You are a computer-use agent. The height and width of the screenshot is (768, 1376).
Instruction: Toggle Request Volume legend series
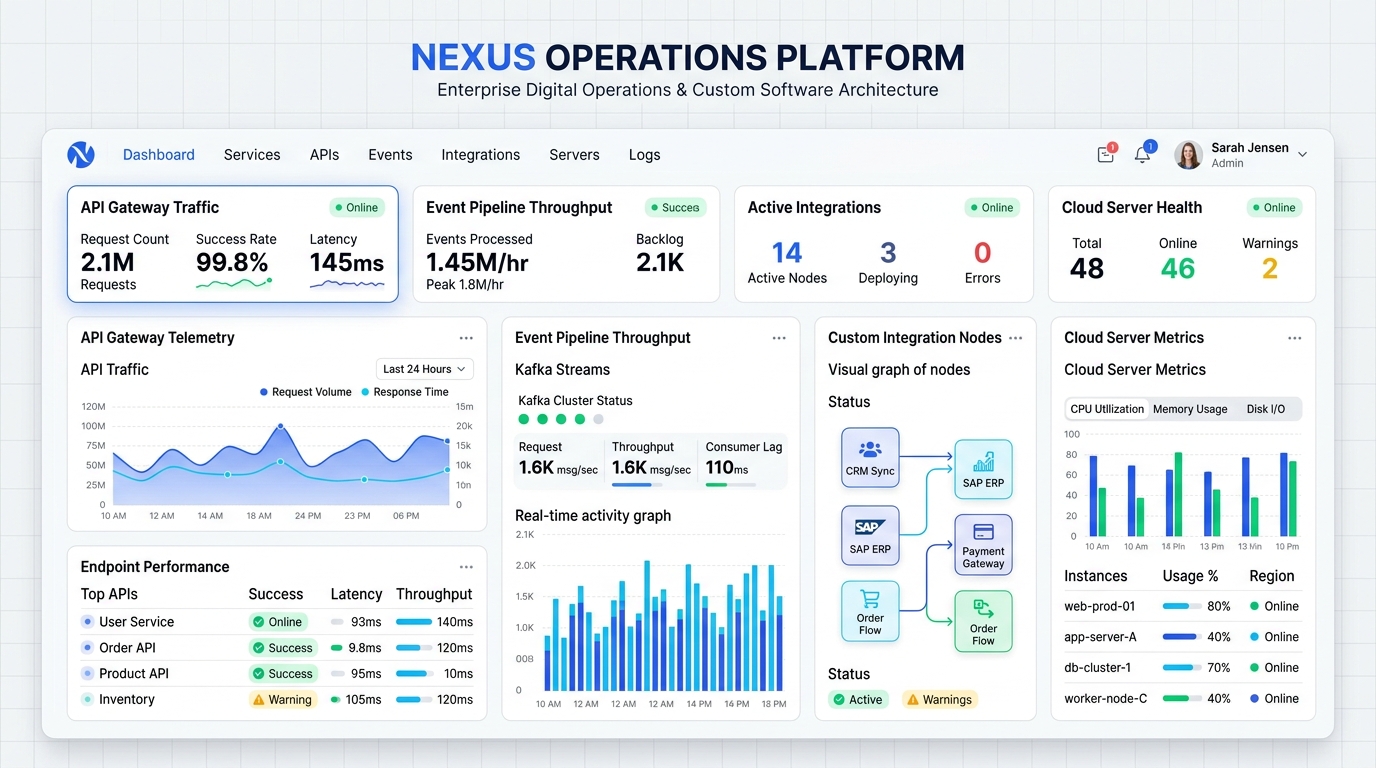305,392
